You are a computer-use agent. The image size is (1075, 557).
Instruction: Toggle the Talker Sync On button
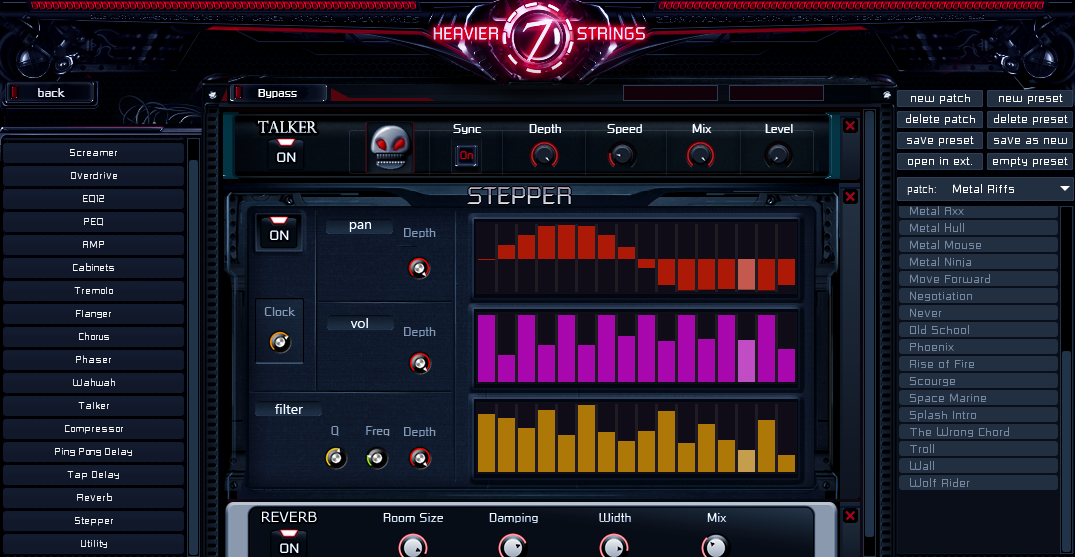466,155
